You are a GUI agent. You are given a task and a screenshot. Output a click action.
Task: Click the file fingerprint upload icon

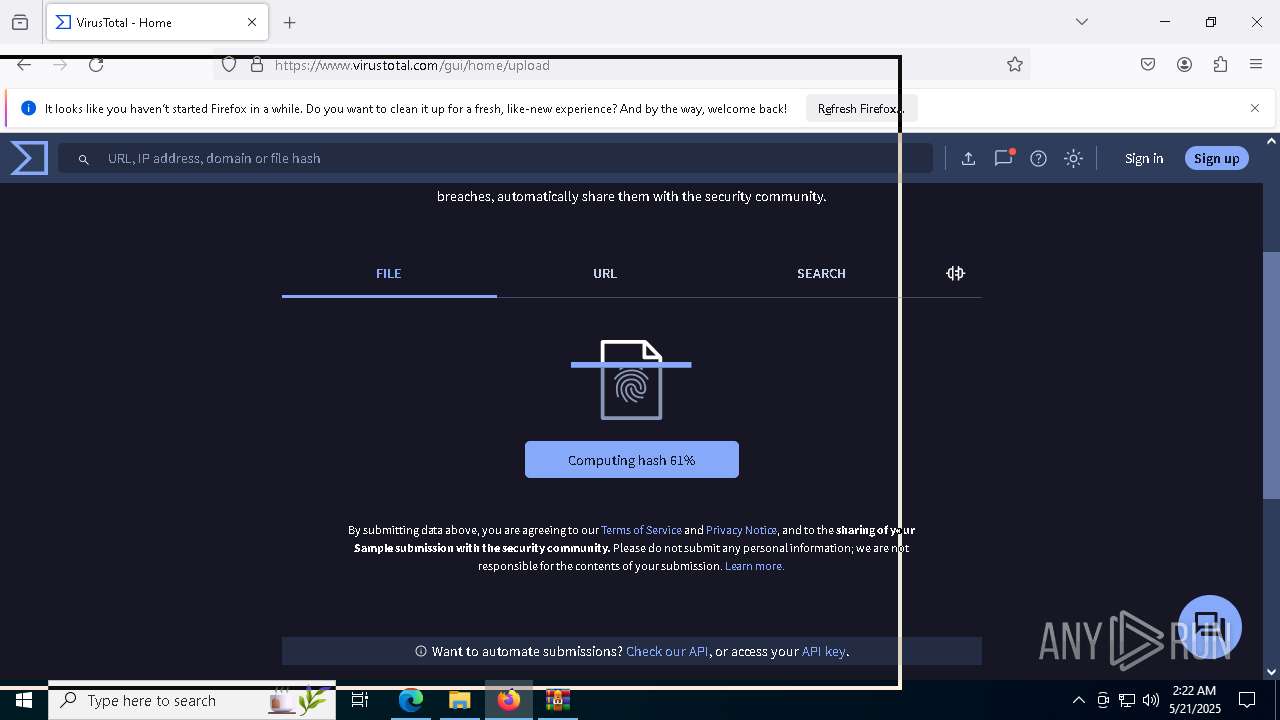[631, 380]
